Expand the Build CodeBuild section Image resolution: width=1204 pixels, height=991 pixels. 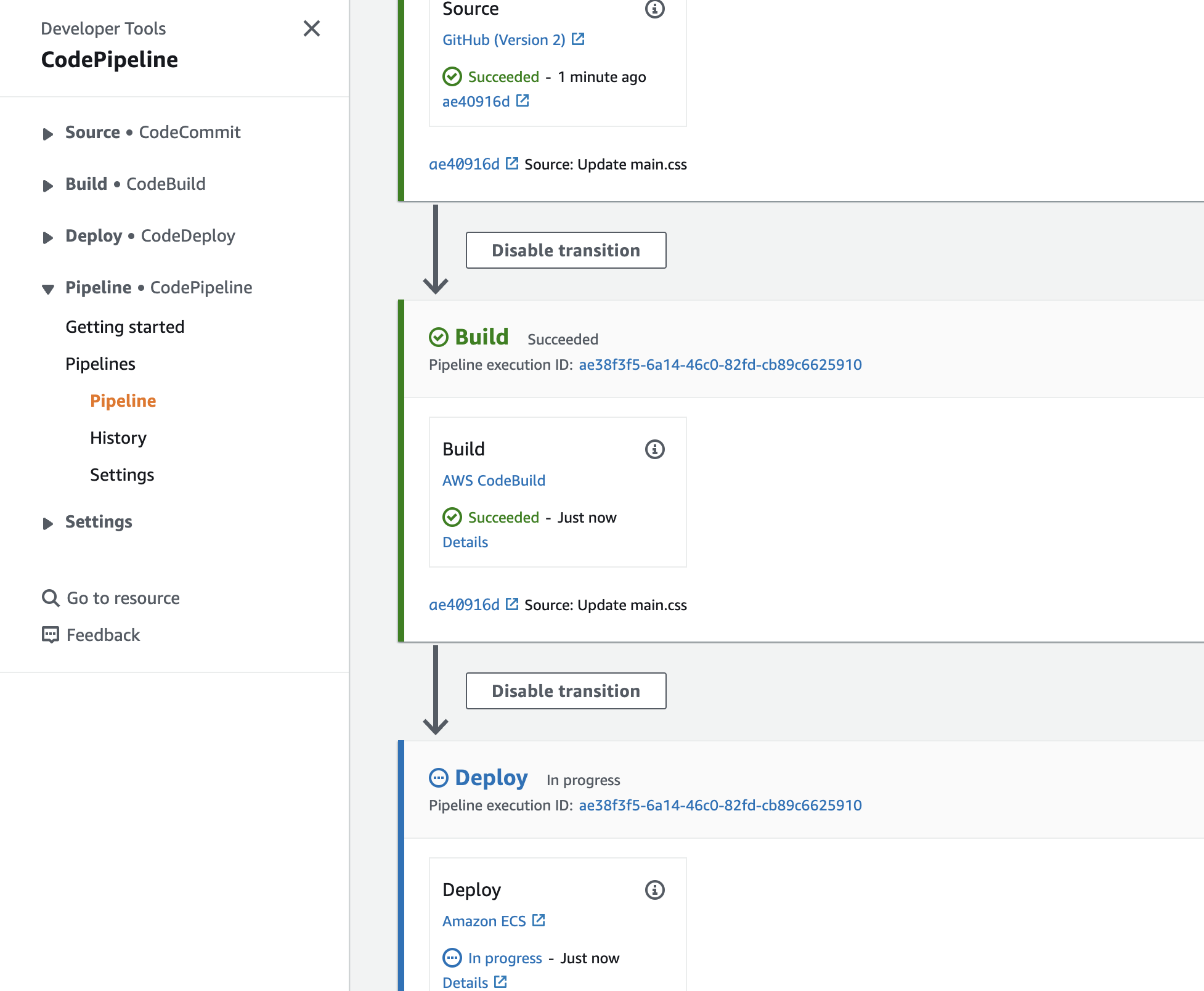[47, 186]
